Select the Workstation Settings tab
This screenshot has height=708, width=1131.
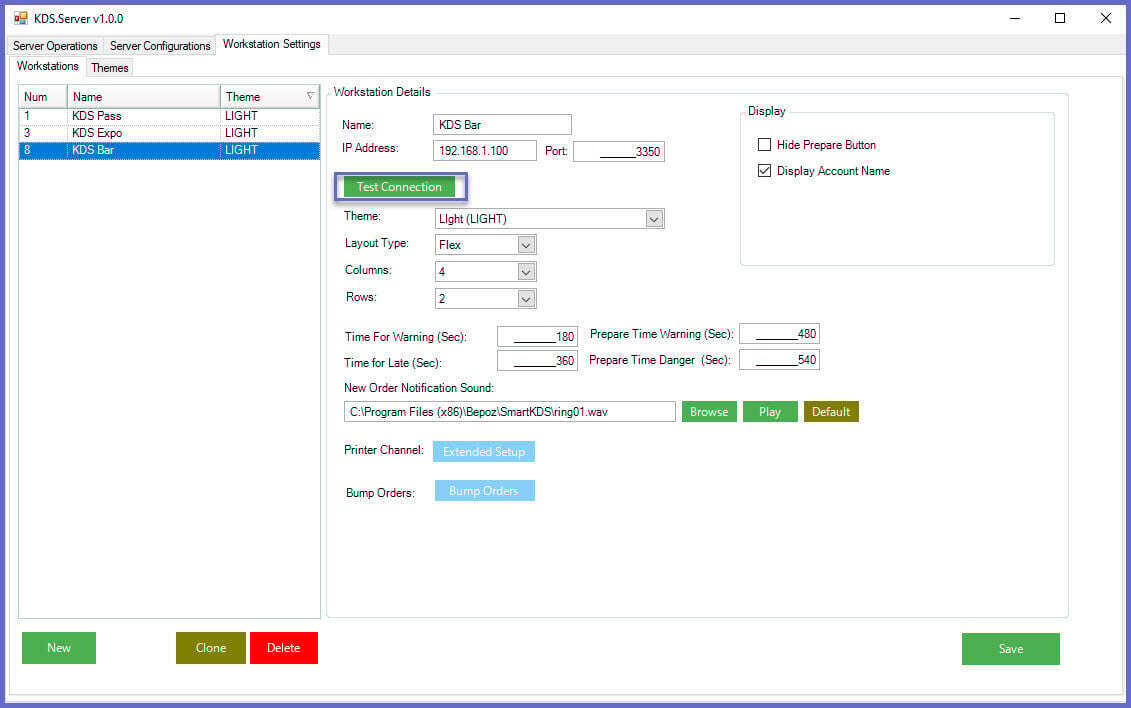pyautogui.click(x=272, y=44)
